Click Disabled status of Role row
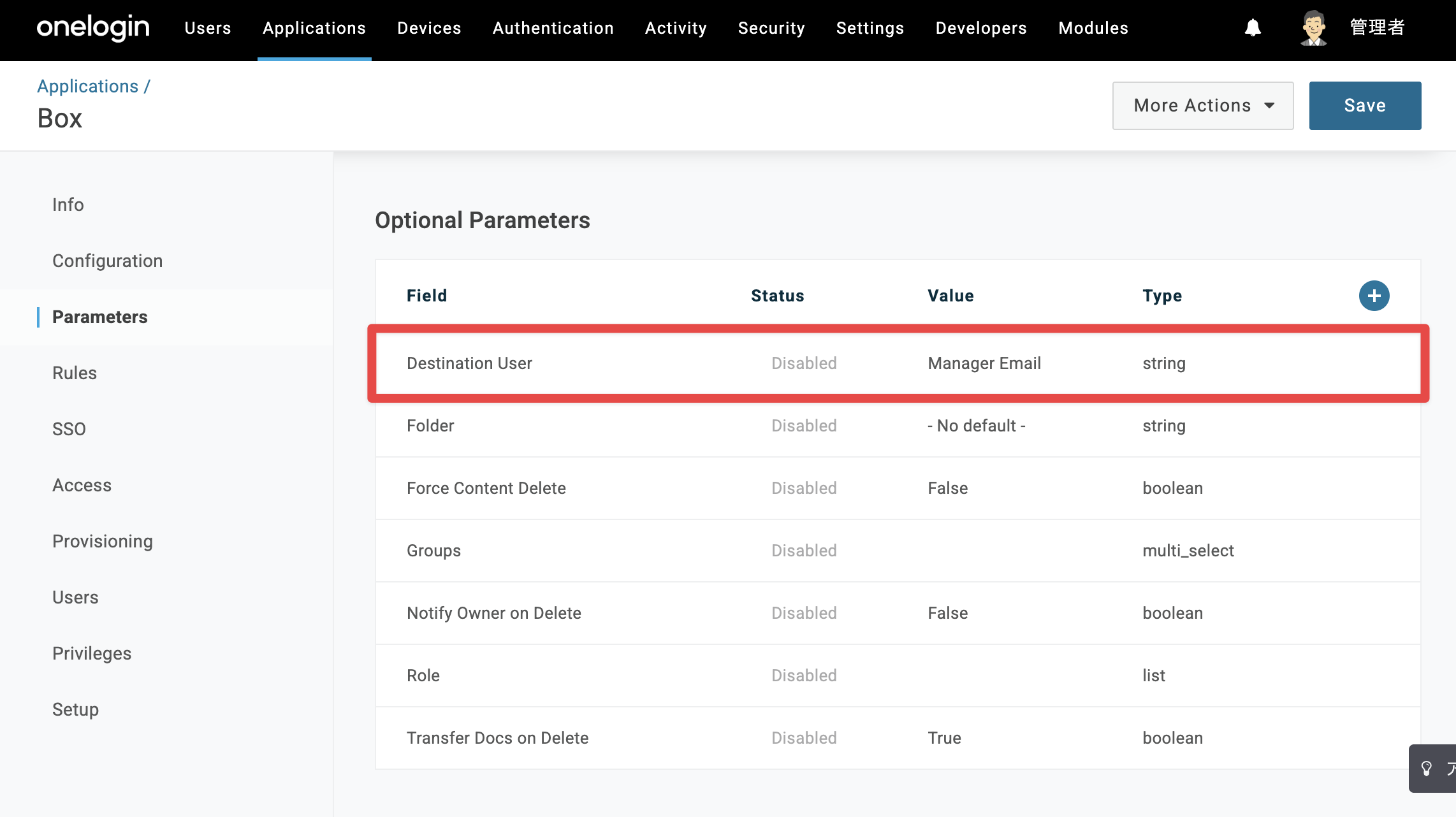This screenshot has height=817, width=1456. click(x=804, y=676)
